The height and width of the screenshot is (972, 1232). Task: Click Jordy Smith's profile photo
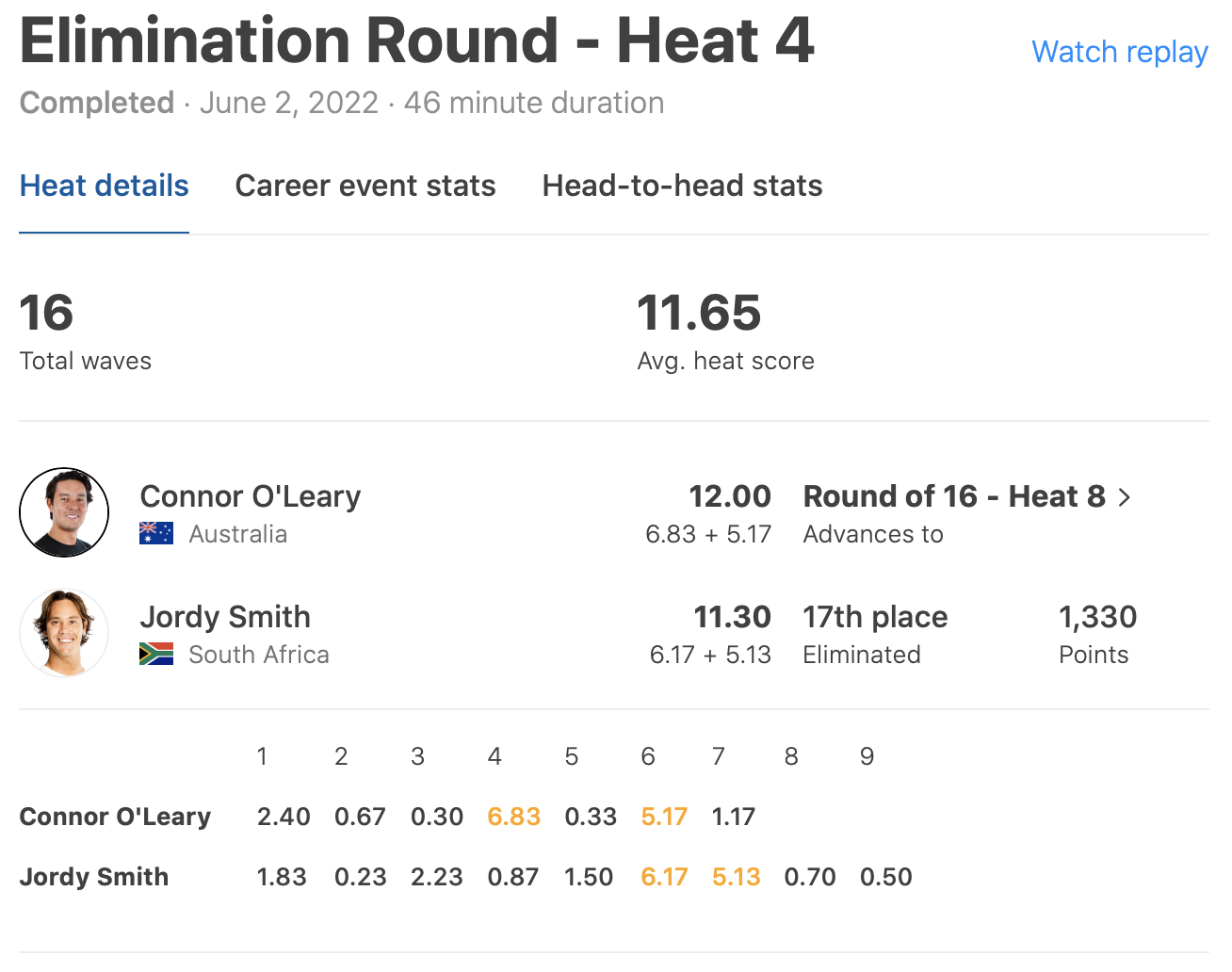point(64,633)
